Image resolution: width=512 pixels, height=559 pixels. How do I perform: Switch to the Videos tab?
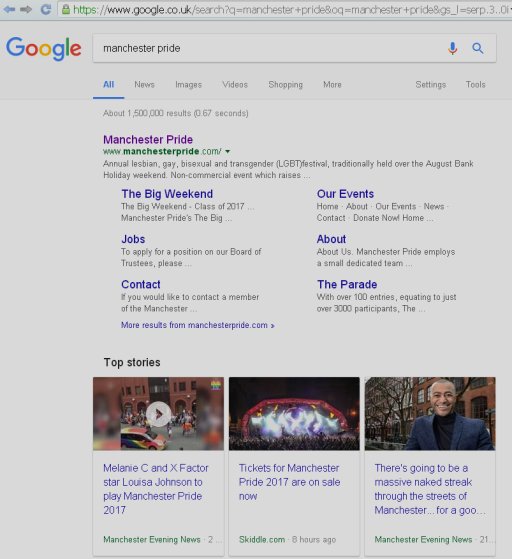point(235,84)
